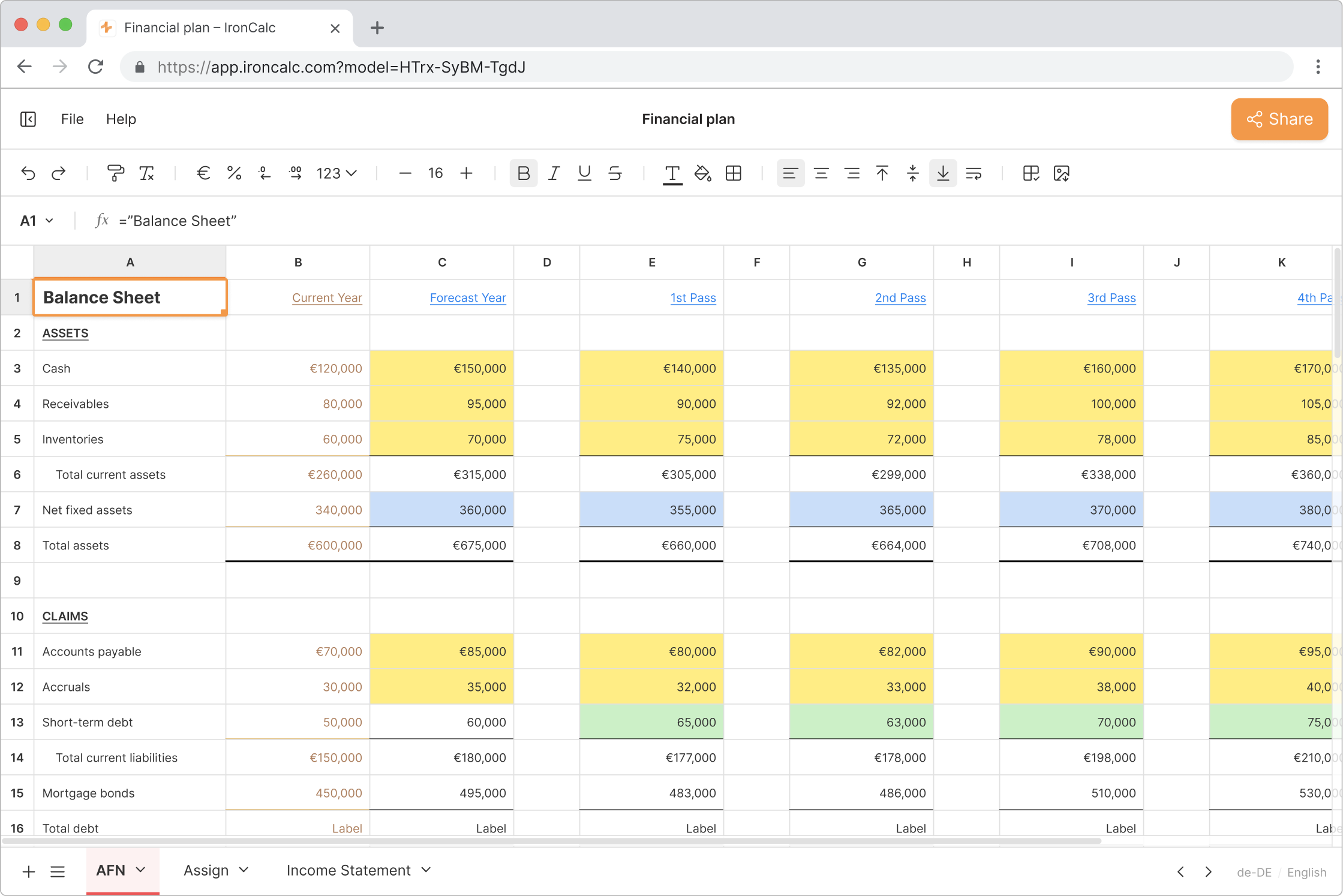Switch language to English
This screenshot has width=1343, height=896.
pyautogui.click(x=1306, y=872)
